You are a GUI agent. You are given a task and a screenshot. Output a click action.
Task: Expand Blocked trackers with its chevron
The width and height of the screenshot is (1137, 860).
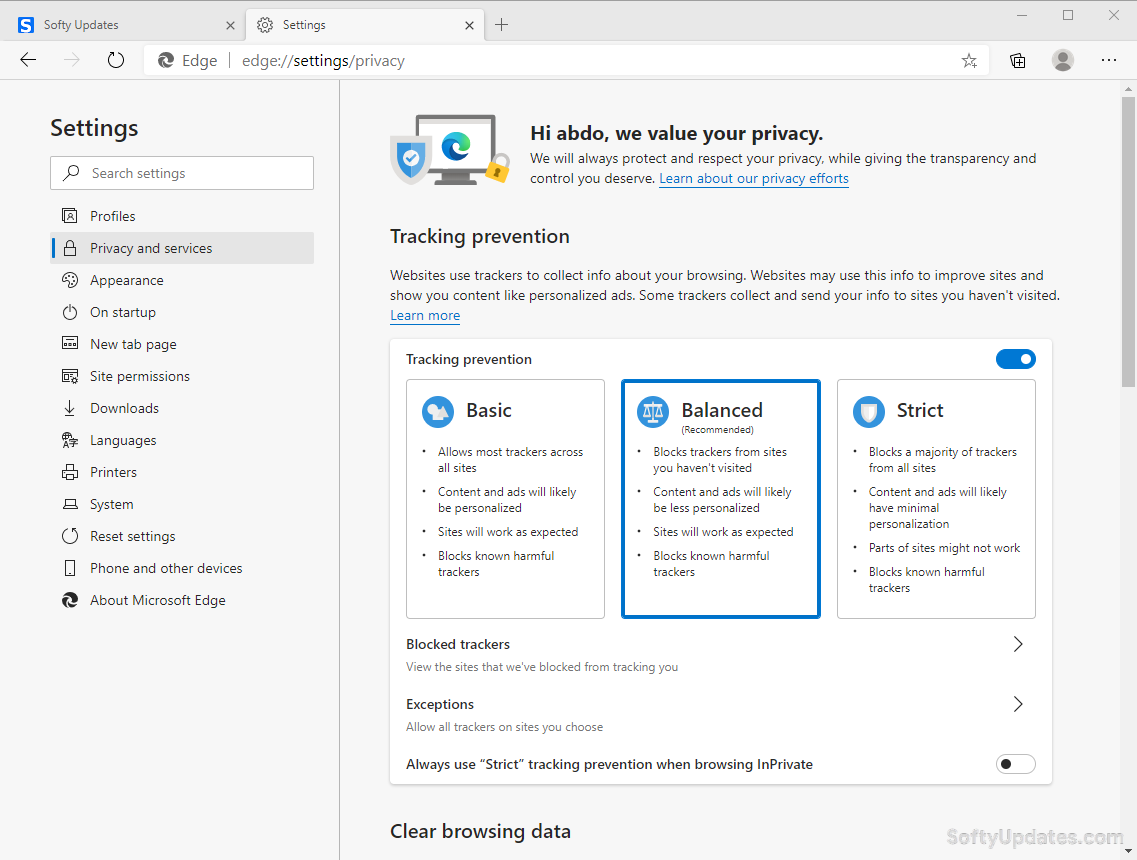1018,644
